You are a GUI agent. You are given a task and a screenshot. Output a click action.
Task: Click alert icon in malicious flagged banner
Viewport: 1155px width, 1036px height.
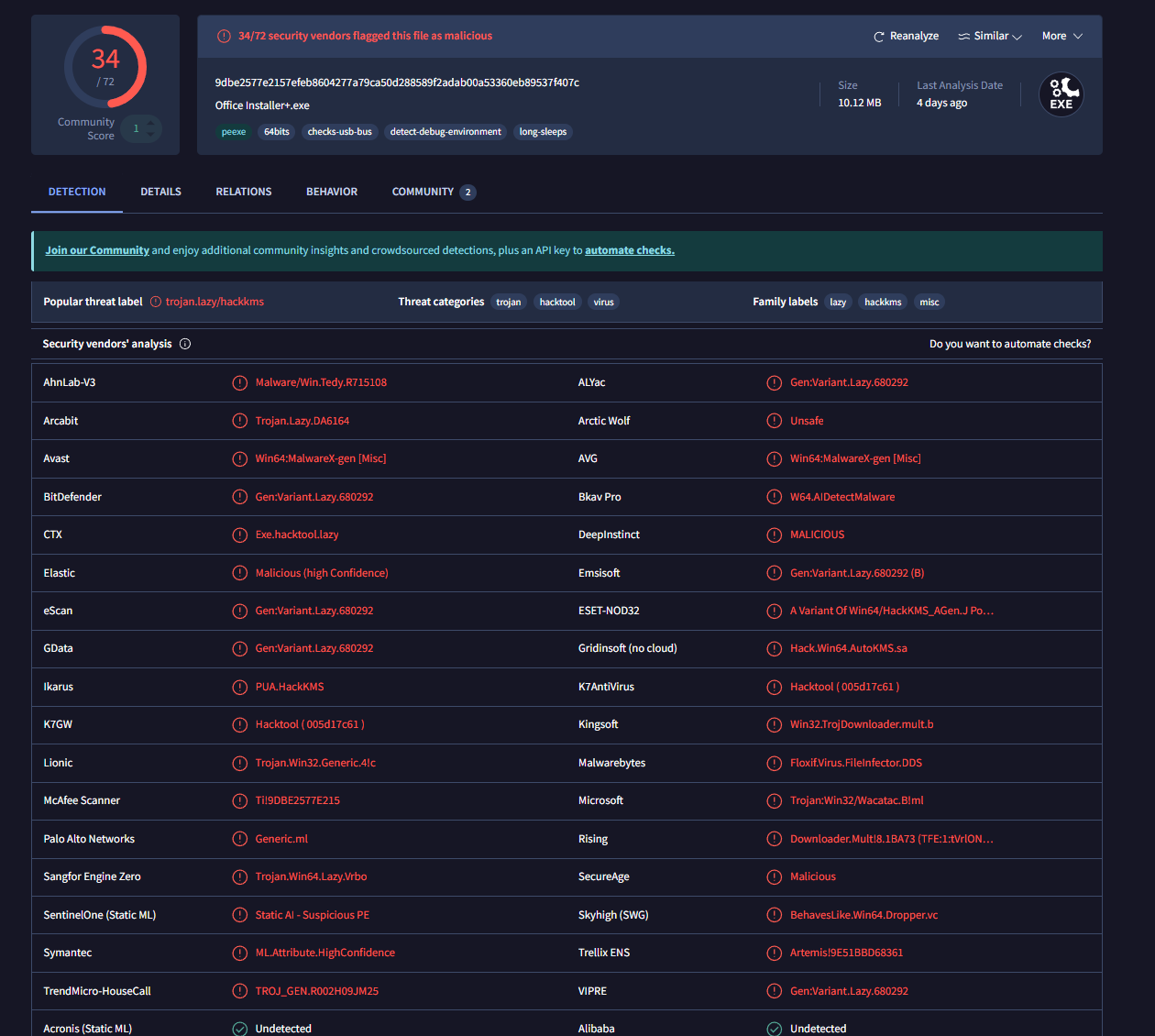point(224,36)
